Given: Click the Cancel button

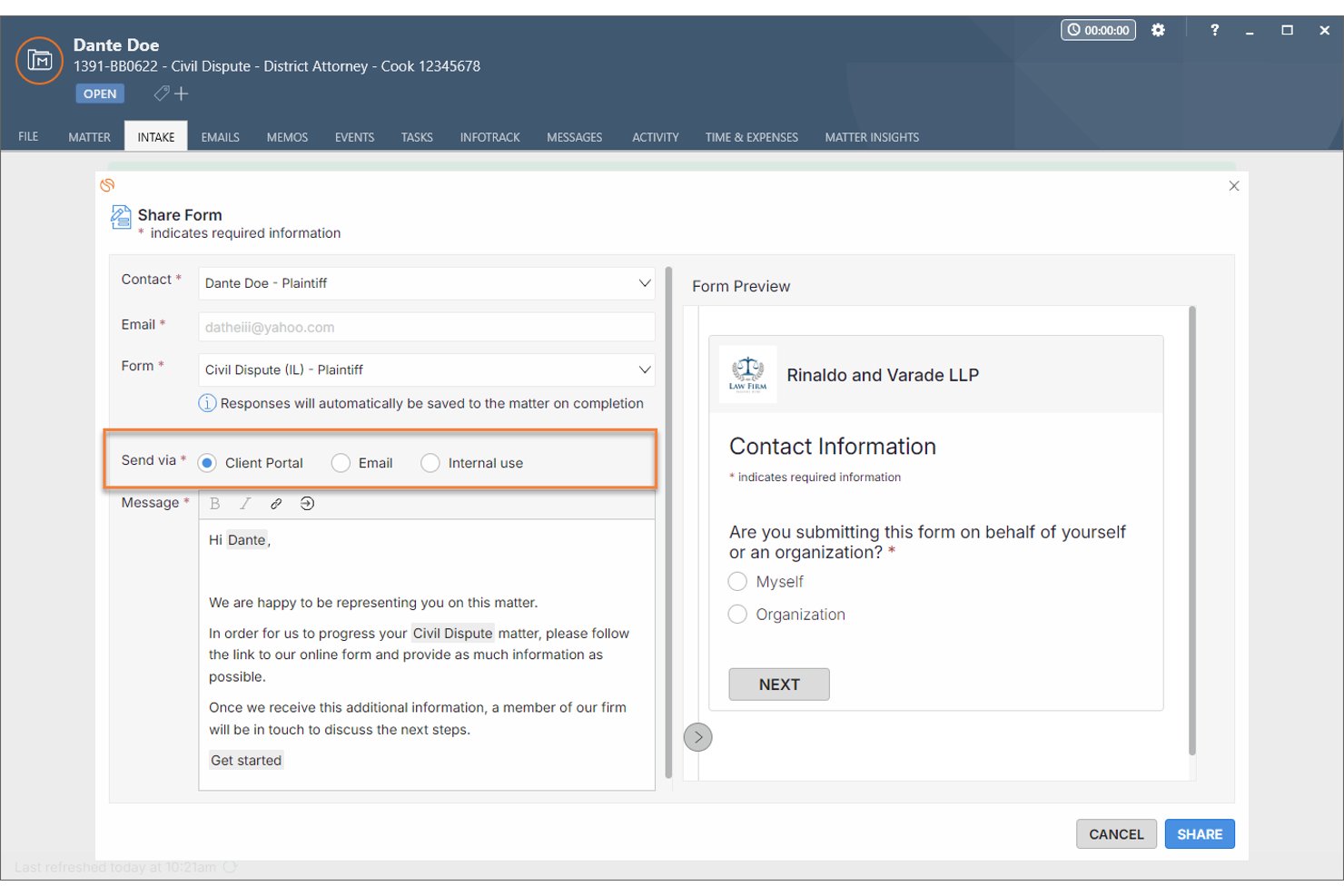Looking at the screenshot, I should [1116, 834].
